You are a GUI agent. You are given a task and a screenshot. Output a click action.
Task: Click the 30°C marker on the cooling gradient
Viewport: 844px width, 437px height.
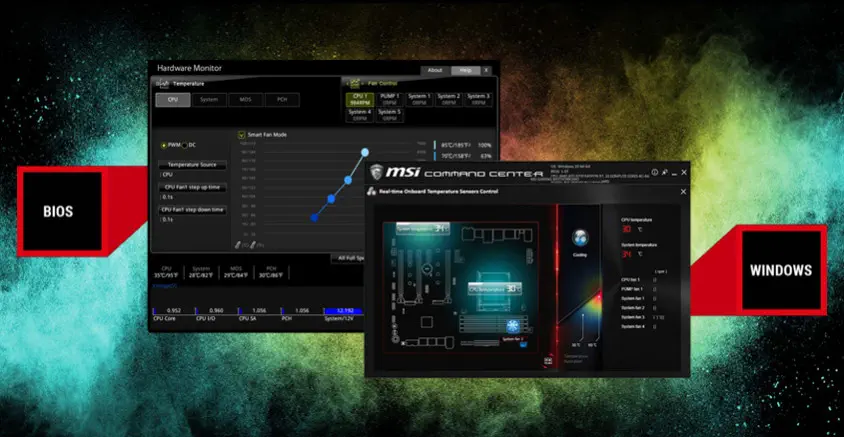click(576, 345)
